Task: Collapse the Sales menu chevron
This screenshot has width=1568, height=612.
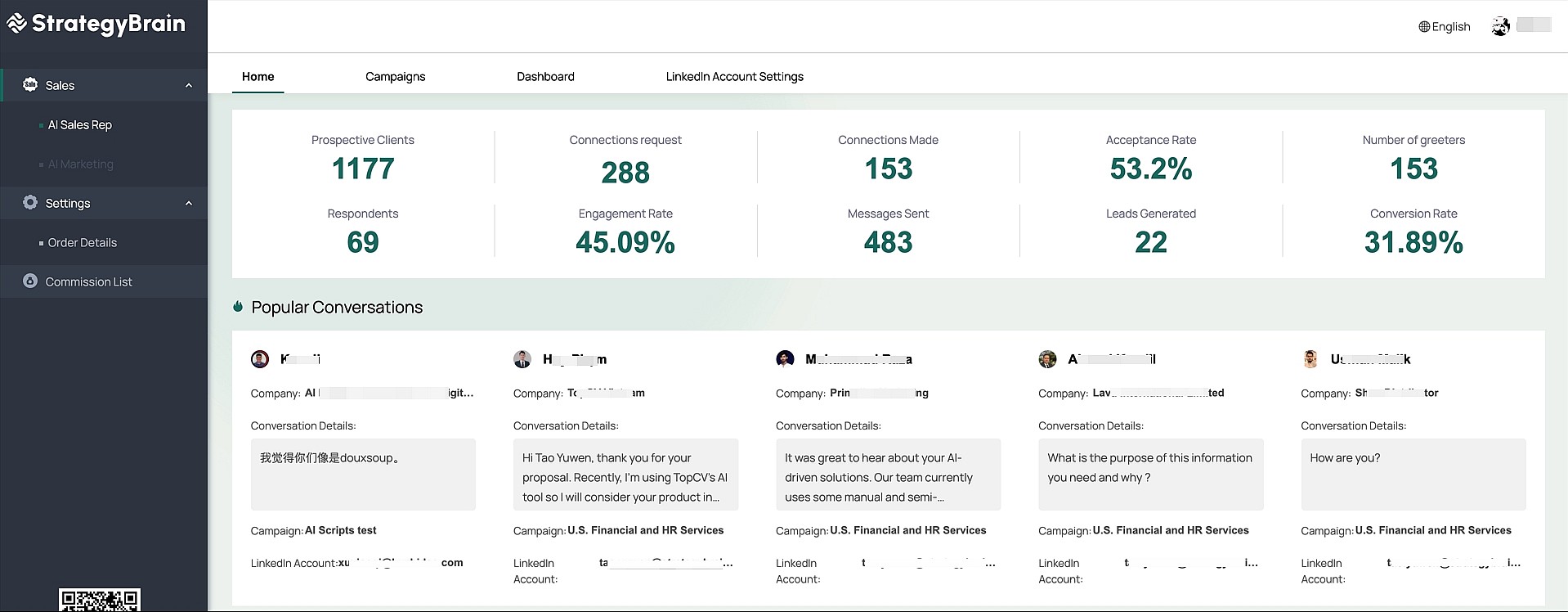Action: [189, 85]
